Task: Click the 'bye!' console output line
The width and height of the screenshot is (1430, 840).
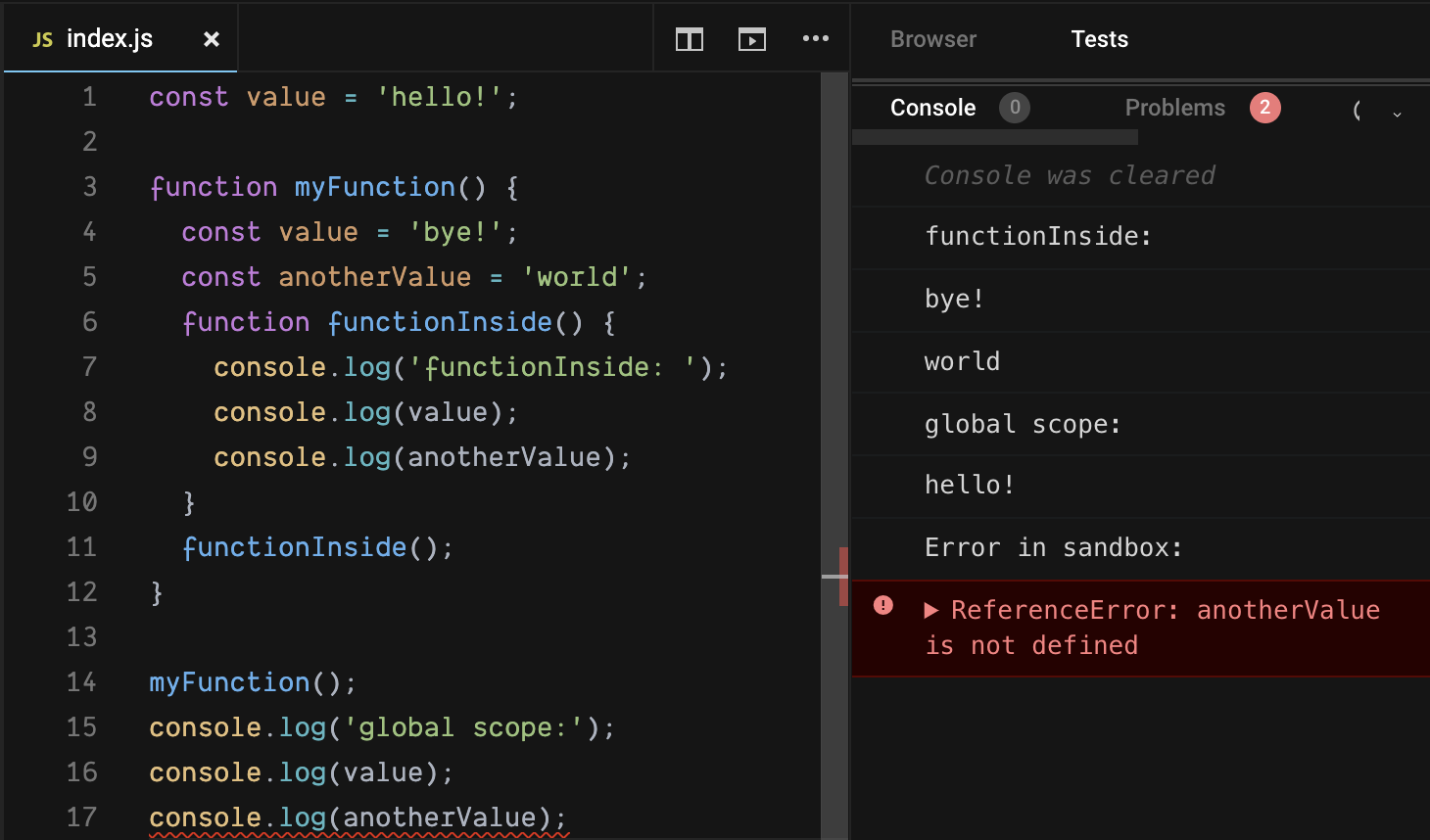Action: (x=954, y=299)
